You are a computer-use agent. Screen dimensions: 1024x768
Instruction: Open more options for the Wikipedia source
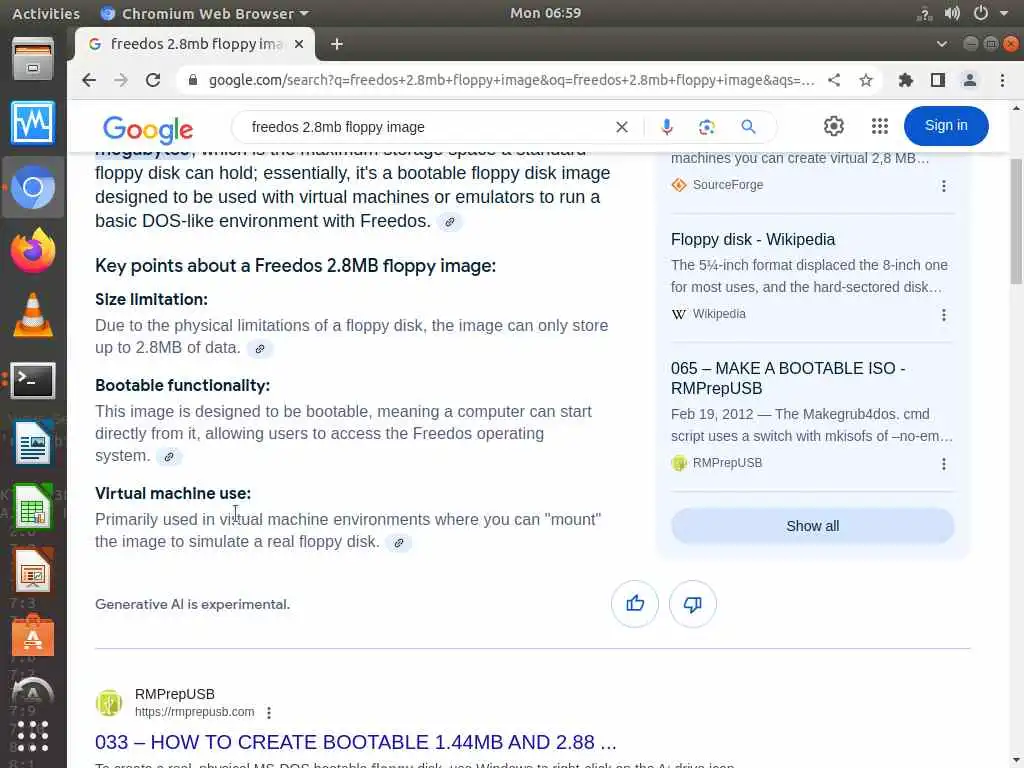944,315
